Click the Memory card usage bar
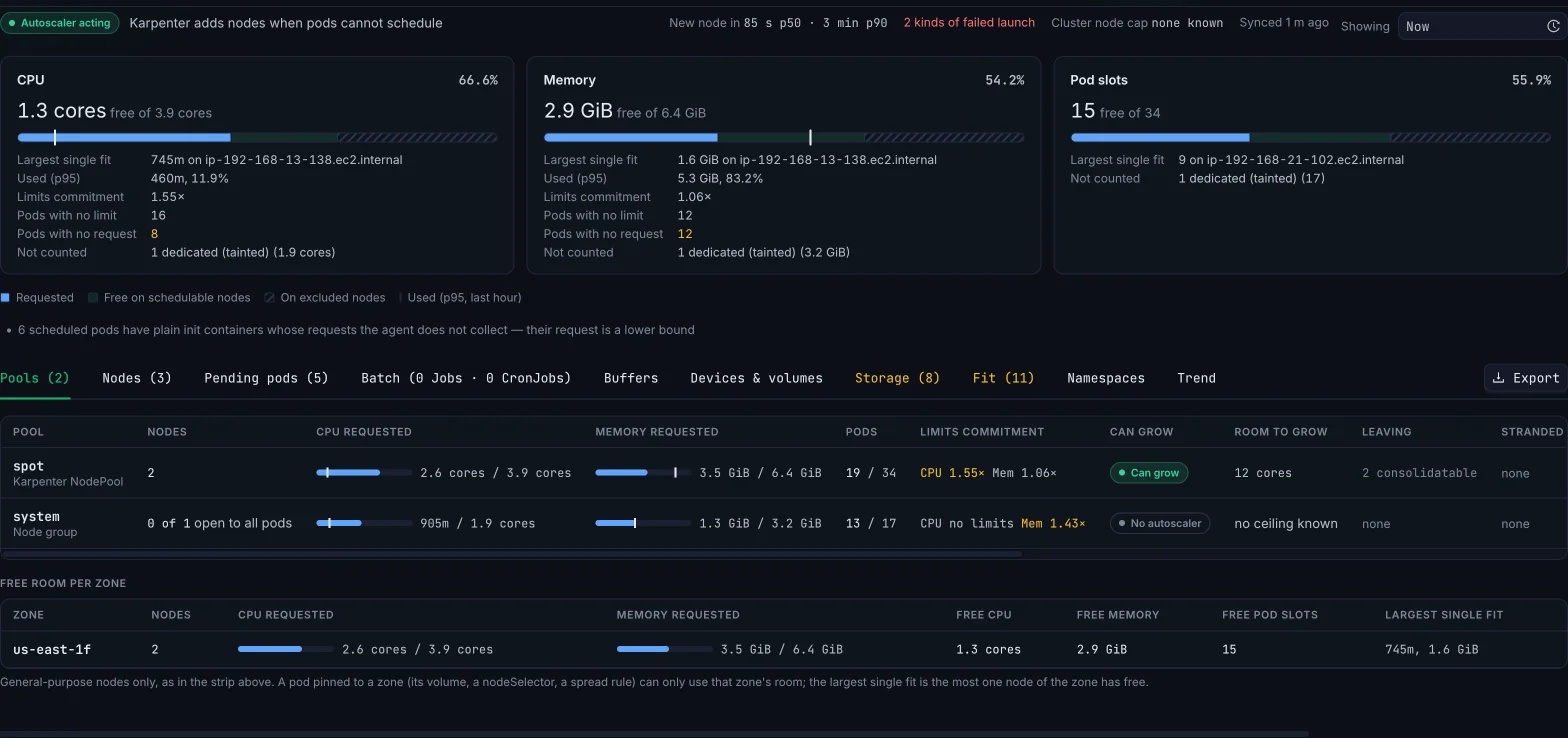The image size is (1568, 738). tap(783, 137)
